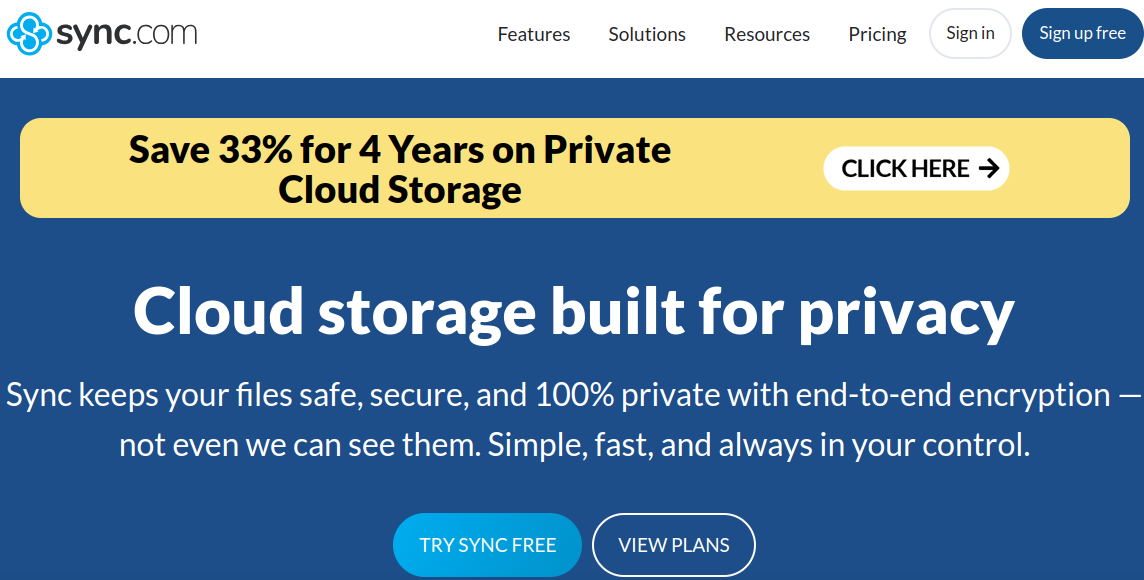The height and width of the screenshot is (580, 1144).
Task: Open the Features menu
Action: point(534,34)
